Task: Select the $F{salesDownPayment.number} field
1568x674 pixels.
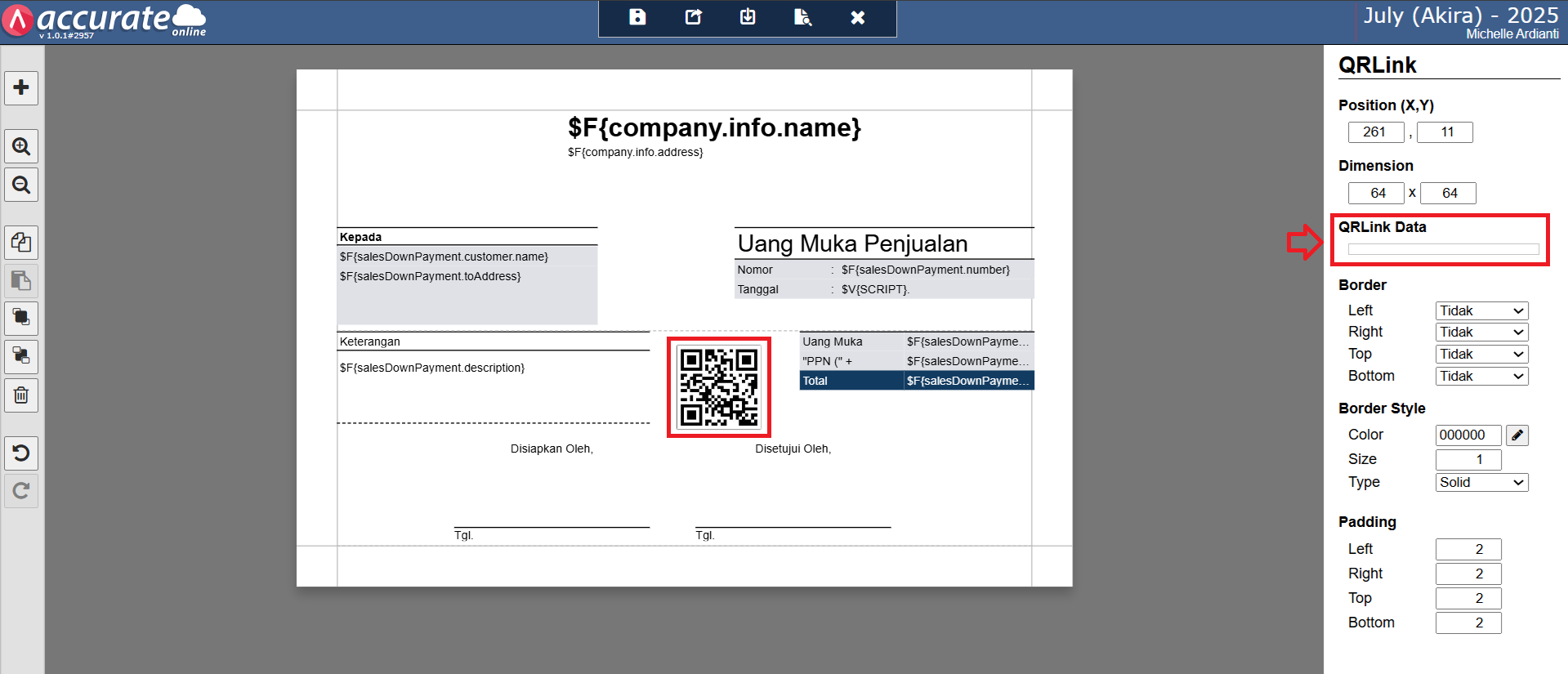Action: pyautogui.click(x=926, y=270)
